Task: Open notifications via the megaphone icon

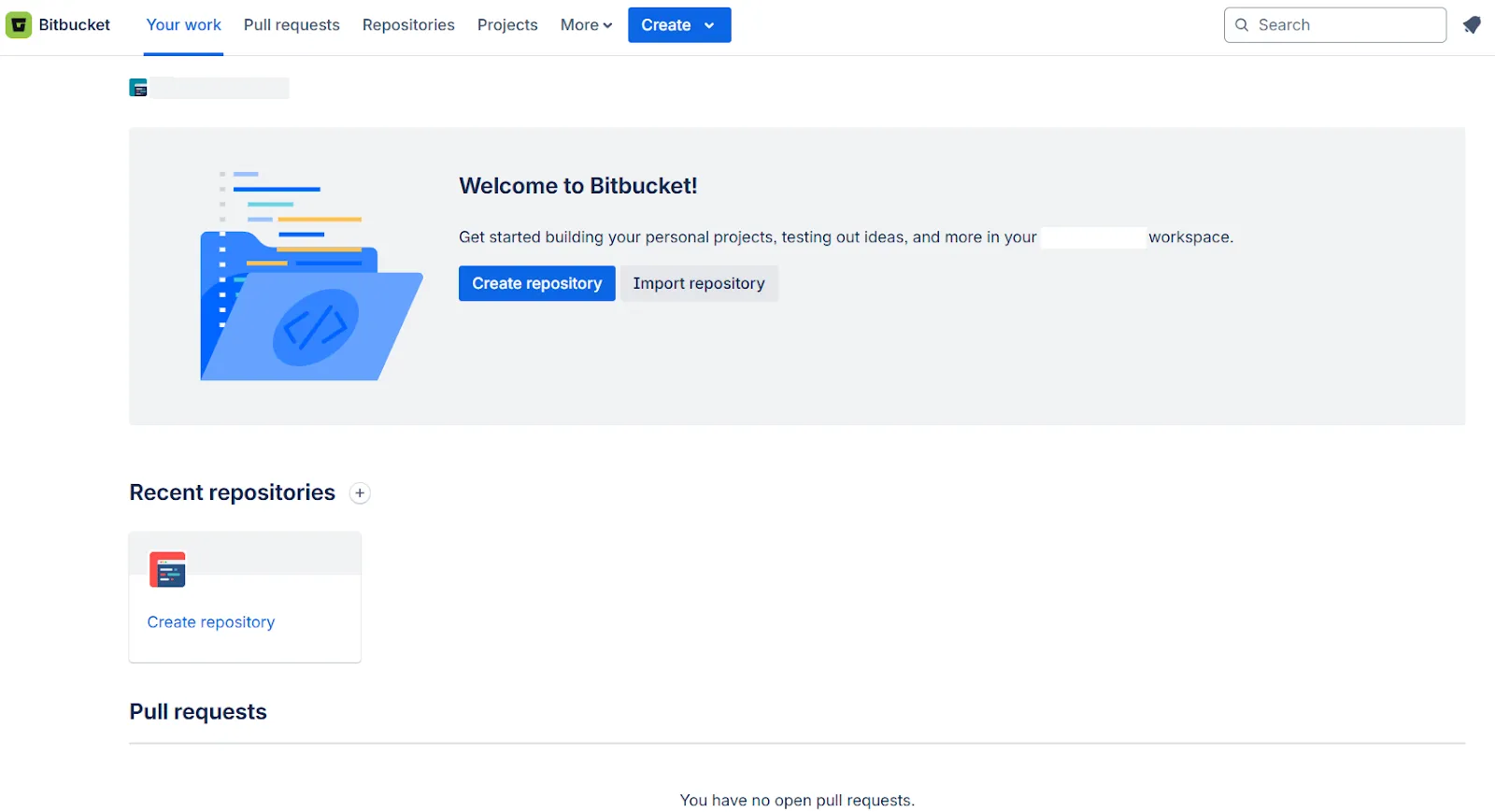Action: point(1472,25)
